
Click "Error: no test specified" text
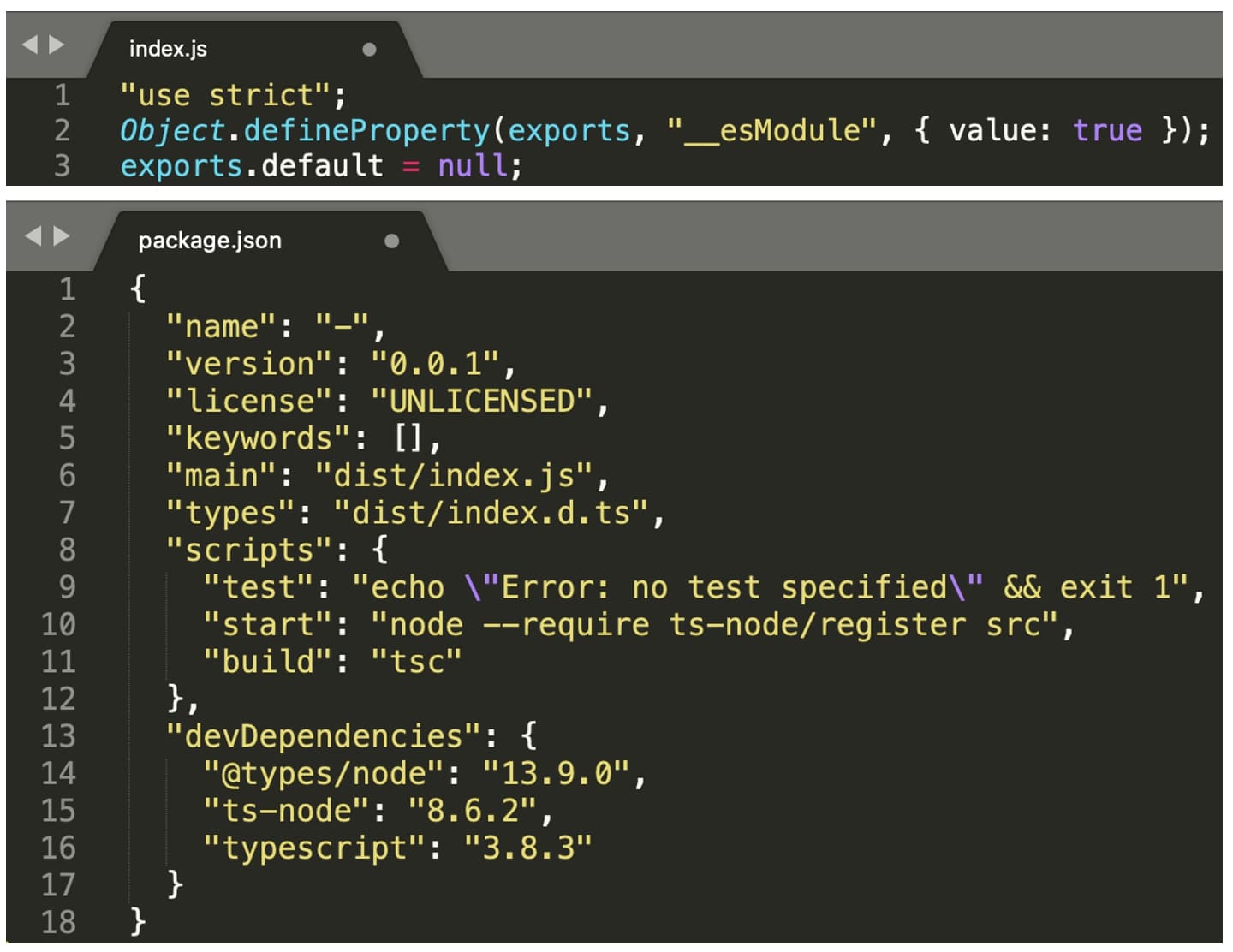[x=724, y=588]
